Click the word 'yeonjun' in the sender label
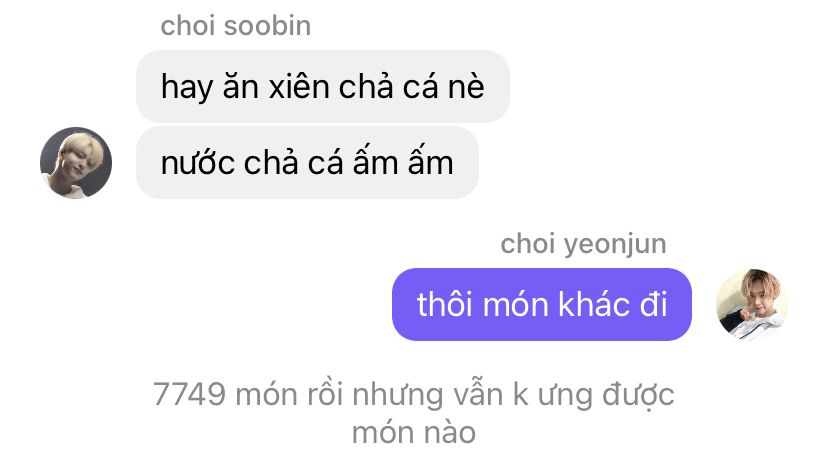Image resolution: width=828 pixels, height=464 pixels. coord(615,246)
